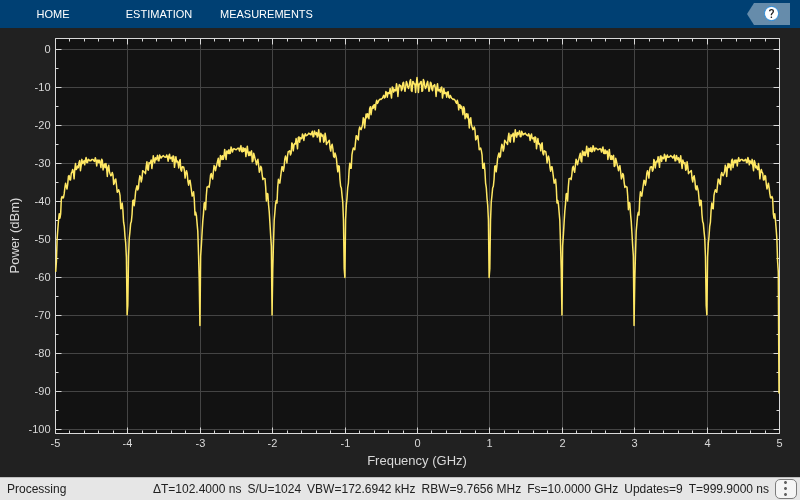Click the -100 tick label on power axis
The width and height of the screenshot is (800, 500).
40,429
